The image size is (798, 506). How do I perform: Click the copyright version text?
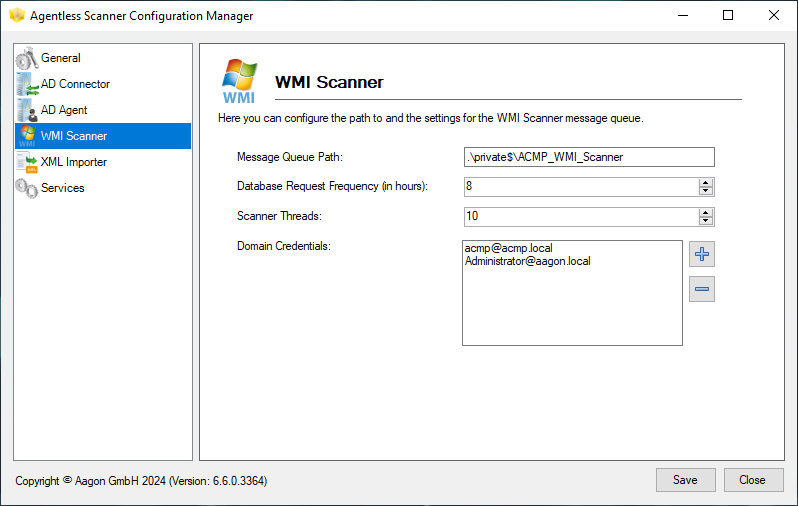[141, 481]
